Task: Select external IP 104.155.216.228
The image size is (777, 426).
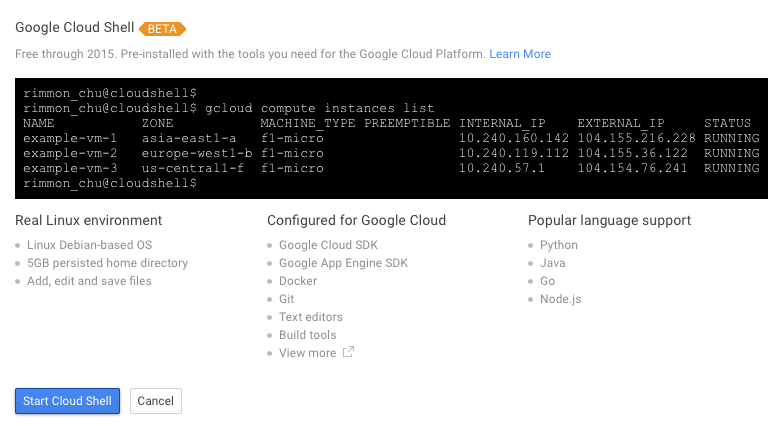Action: [x=636, y=138]
